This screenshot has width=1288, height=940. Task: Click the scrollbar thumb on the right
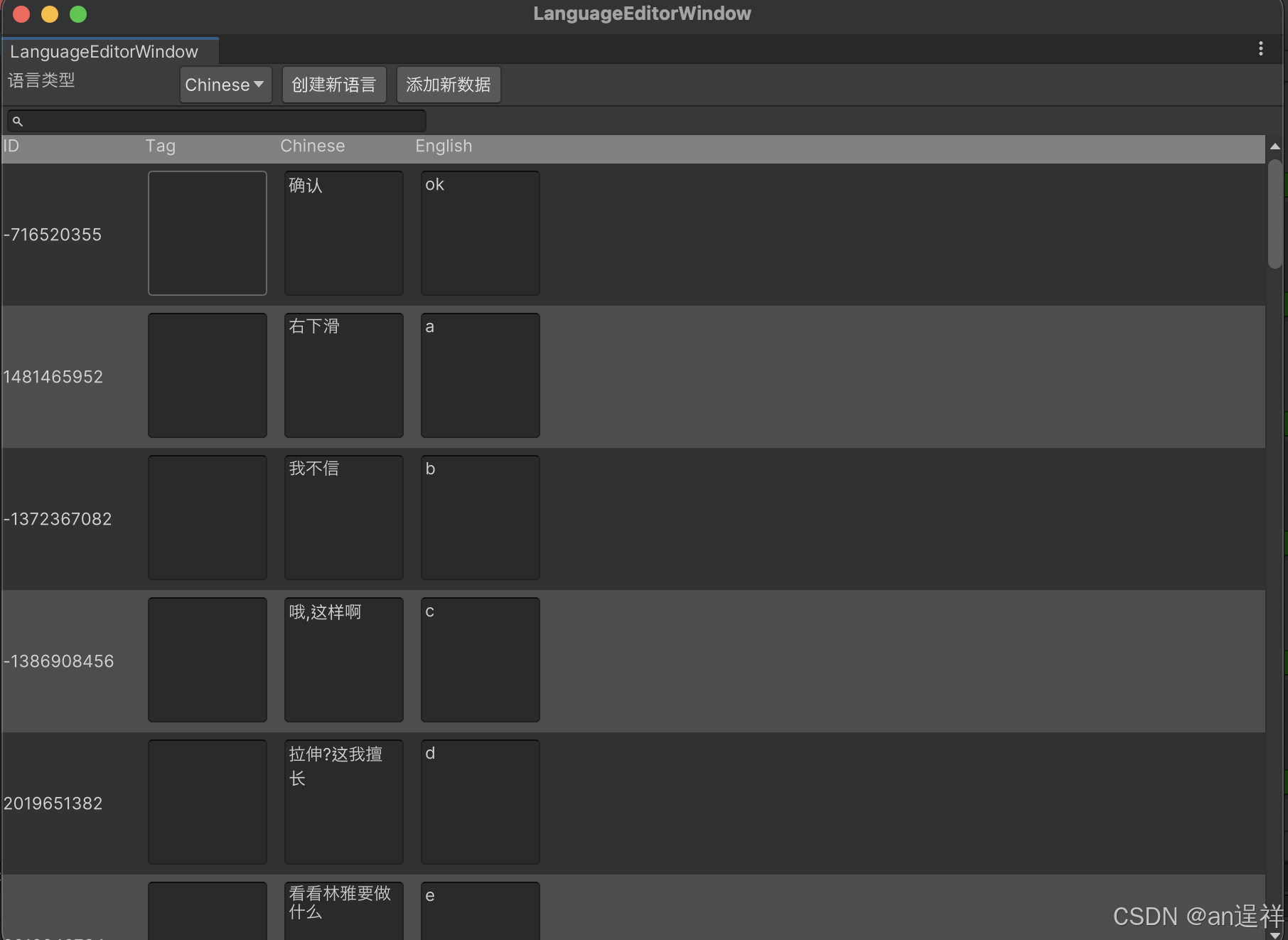pos(1275,213)
